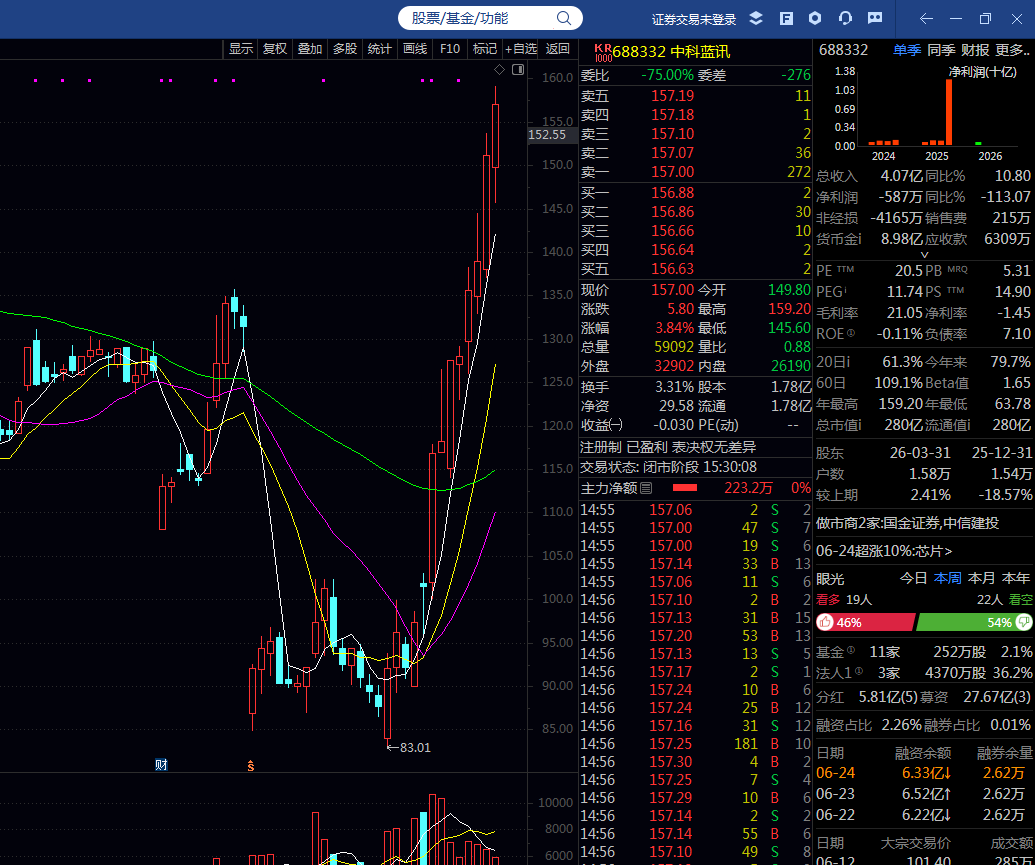Click the diamond icon atop chart
Viewport: 1035px width, 865px height.
(x=500, y=69)
